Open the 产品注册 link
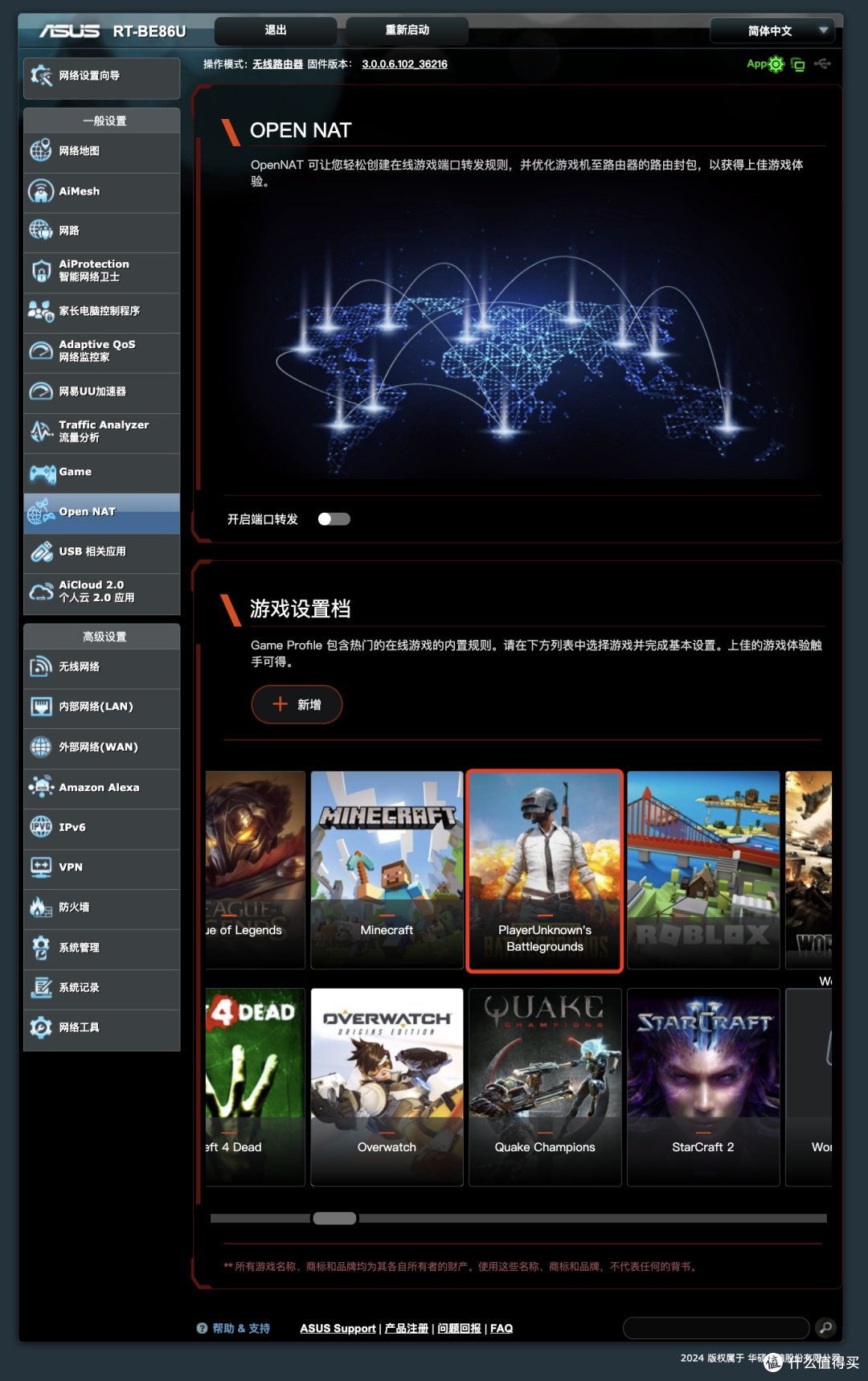This screenshot has width=868, height=1381. (407, 1329)
